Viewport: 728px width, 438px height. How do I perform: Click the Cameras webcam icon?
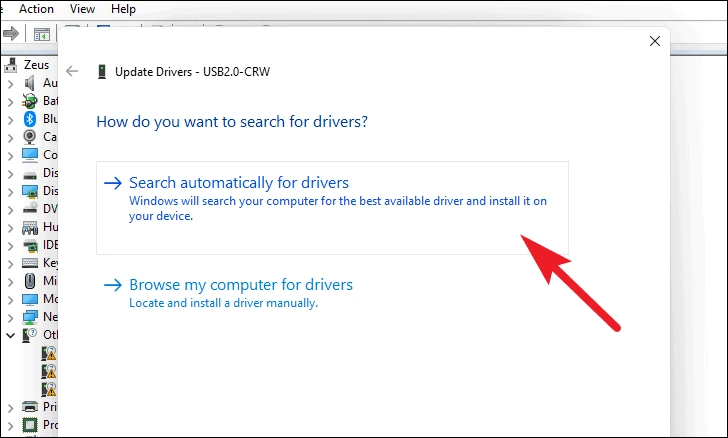click(x=30, y=137)
